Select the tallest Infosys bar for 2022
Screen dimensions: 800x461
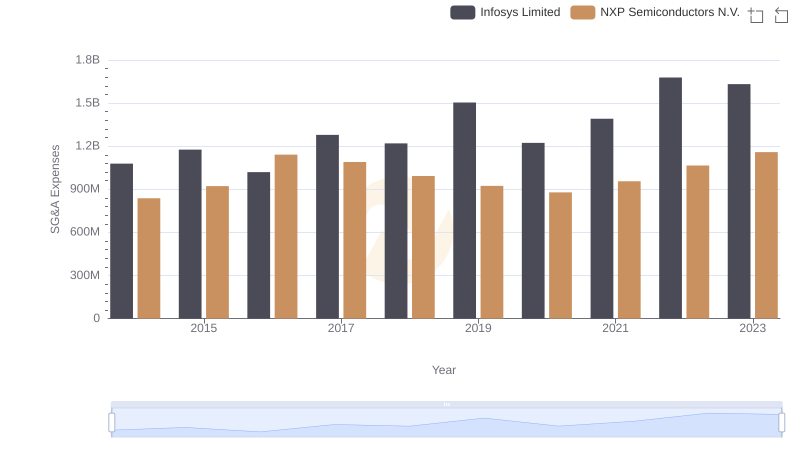pos(670,198)
